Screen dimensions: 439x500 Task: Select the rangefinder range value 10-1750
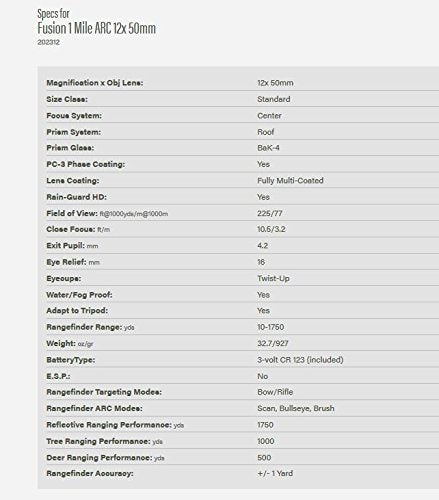click(271, 327)
